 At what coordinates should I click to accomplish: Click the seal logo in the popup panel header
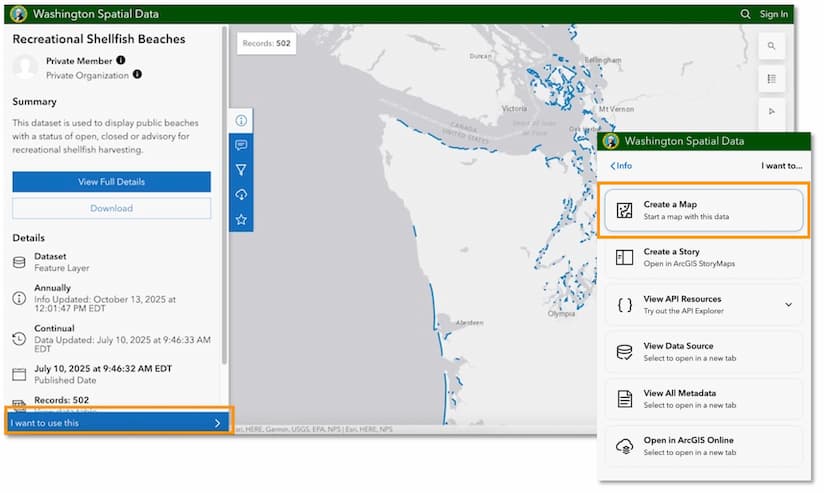click(611, 141)
